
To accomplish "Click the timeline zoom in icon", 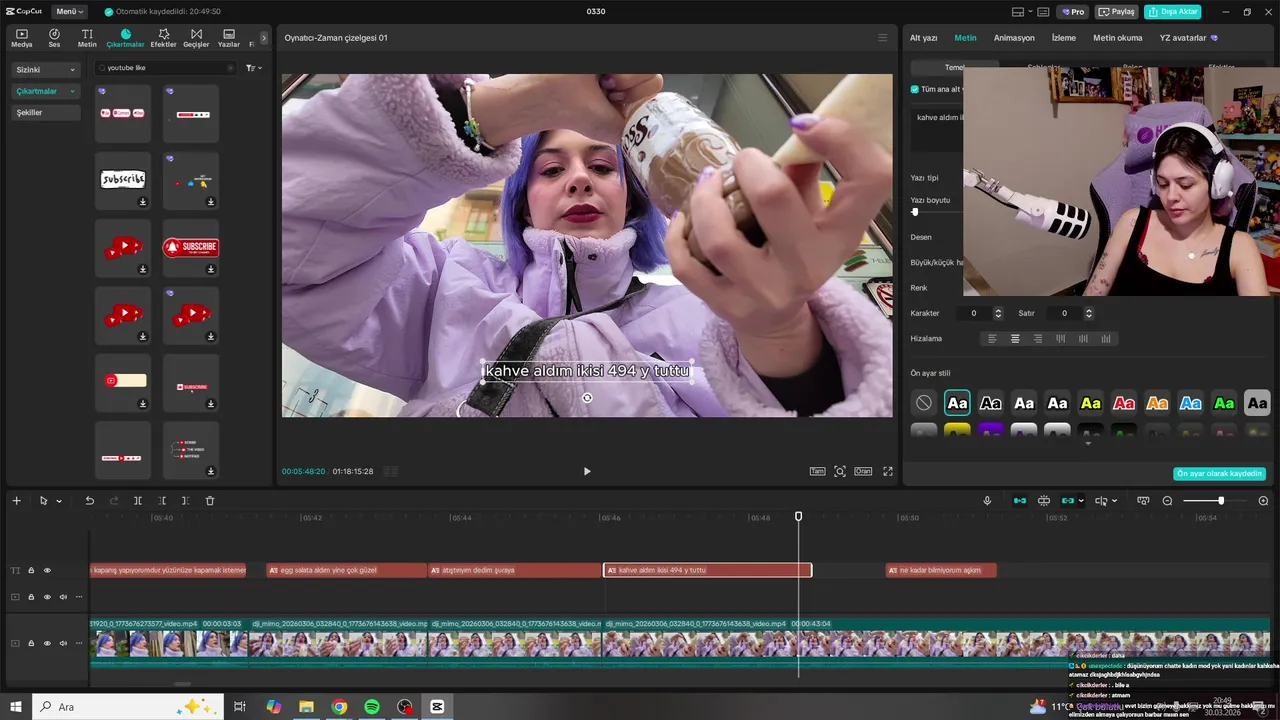I will tap(1263, 501).
